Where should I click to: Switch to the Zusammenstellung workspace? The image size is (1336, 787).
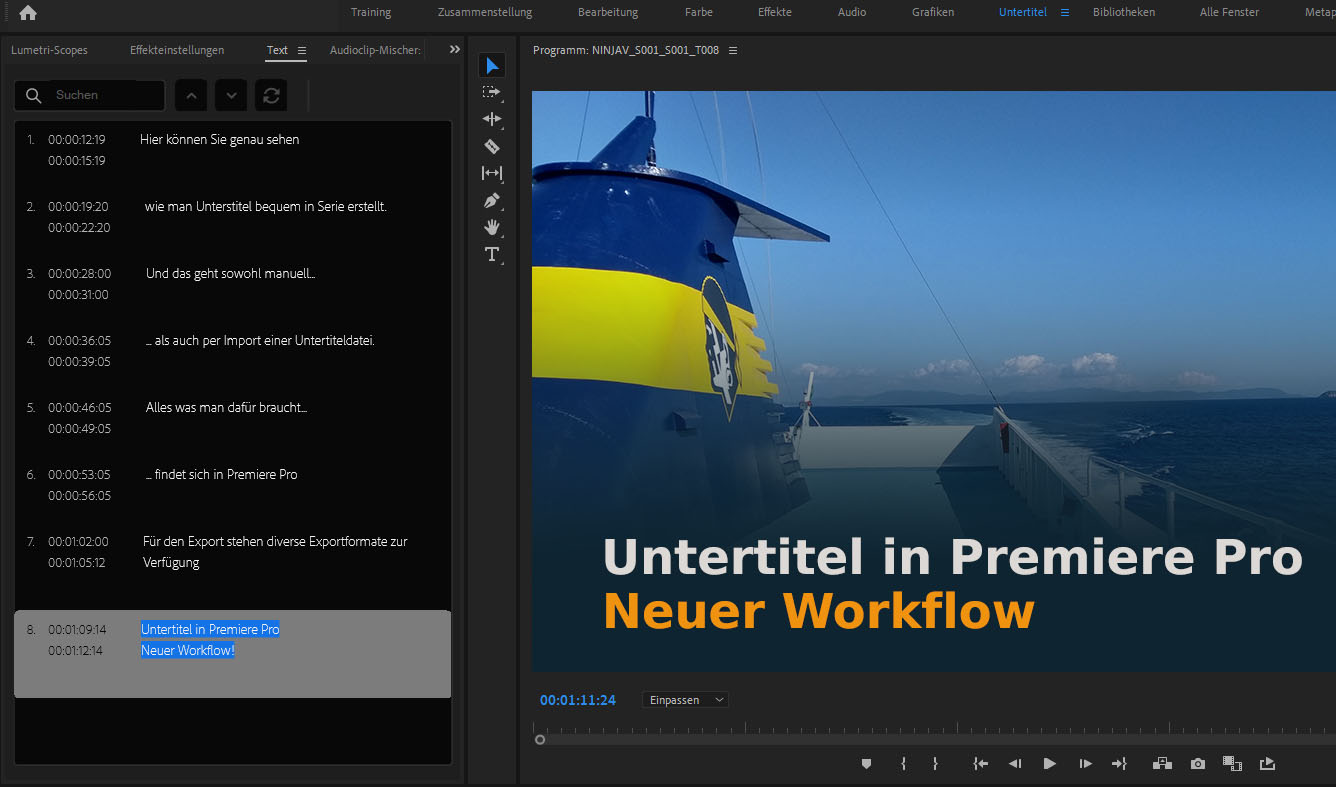tap(485, 12)
